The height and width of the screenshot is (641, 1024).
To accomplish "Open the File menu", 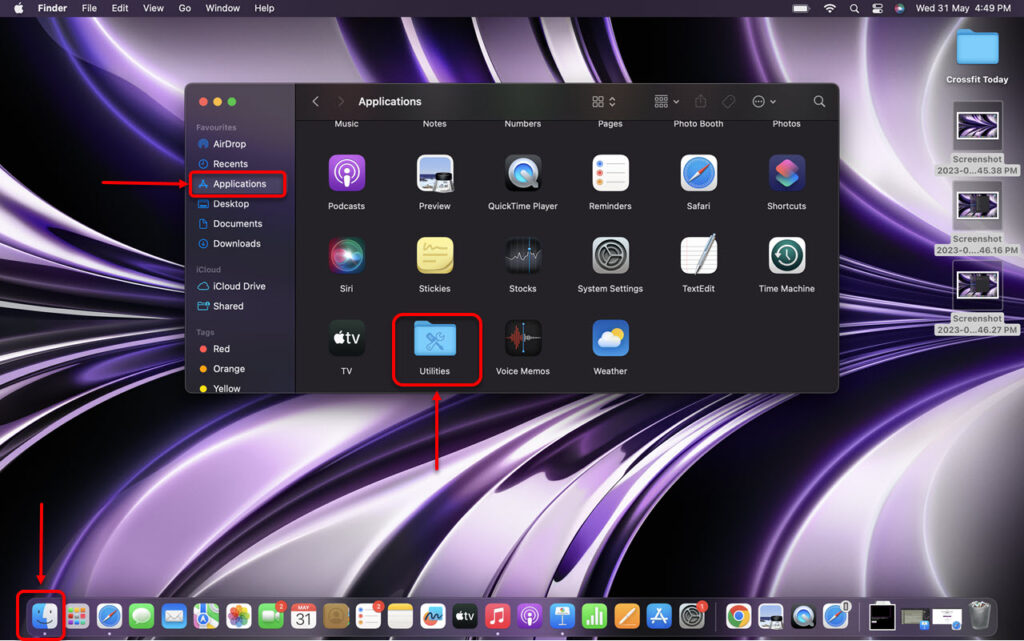I will click(x=89, y=8).
